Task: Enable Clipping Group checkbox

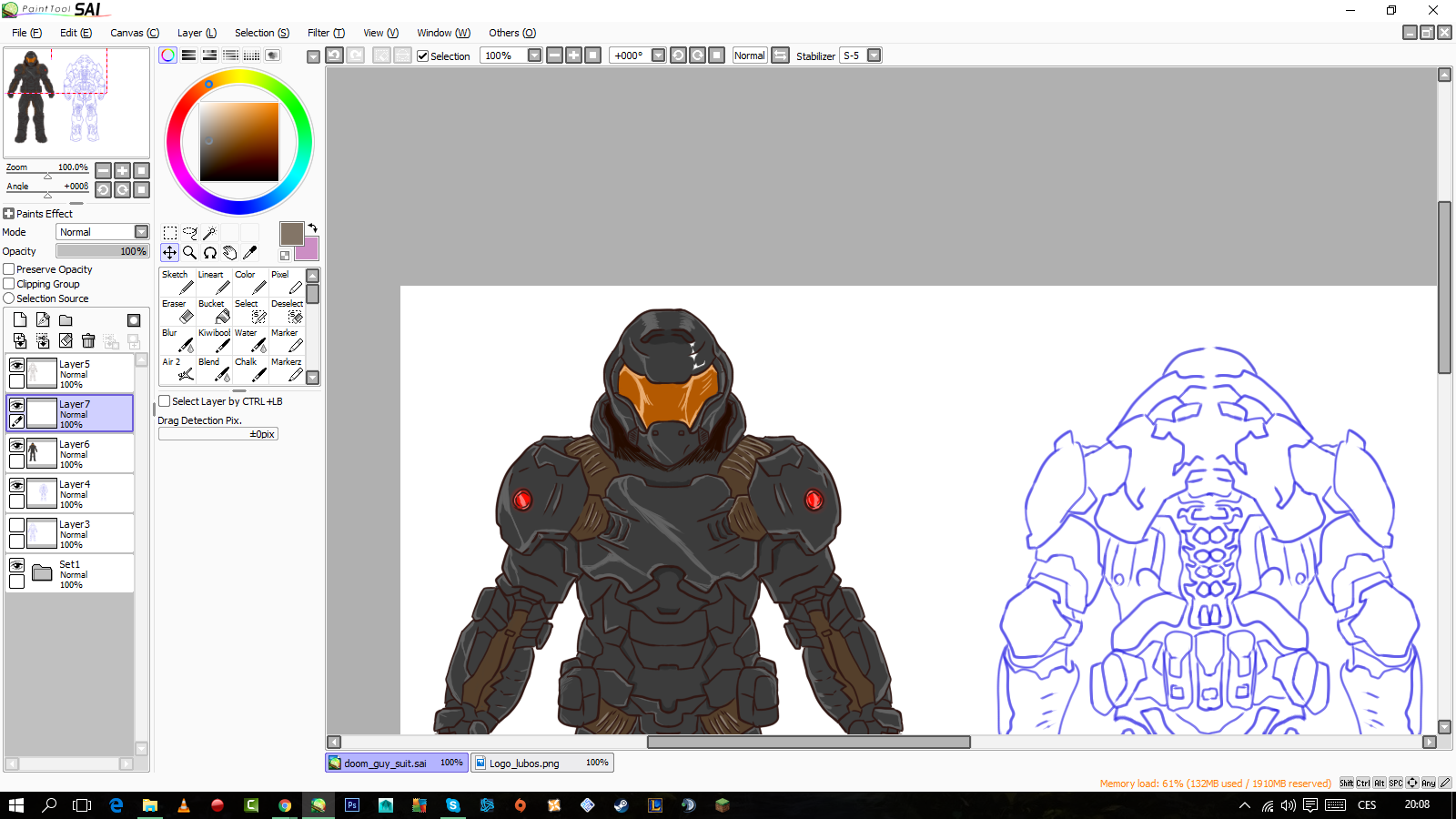Action: pyautogui.click(x=9, y=284)
